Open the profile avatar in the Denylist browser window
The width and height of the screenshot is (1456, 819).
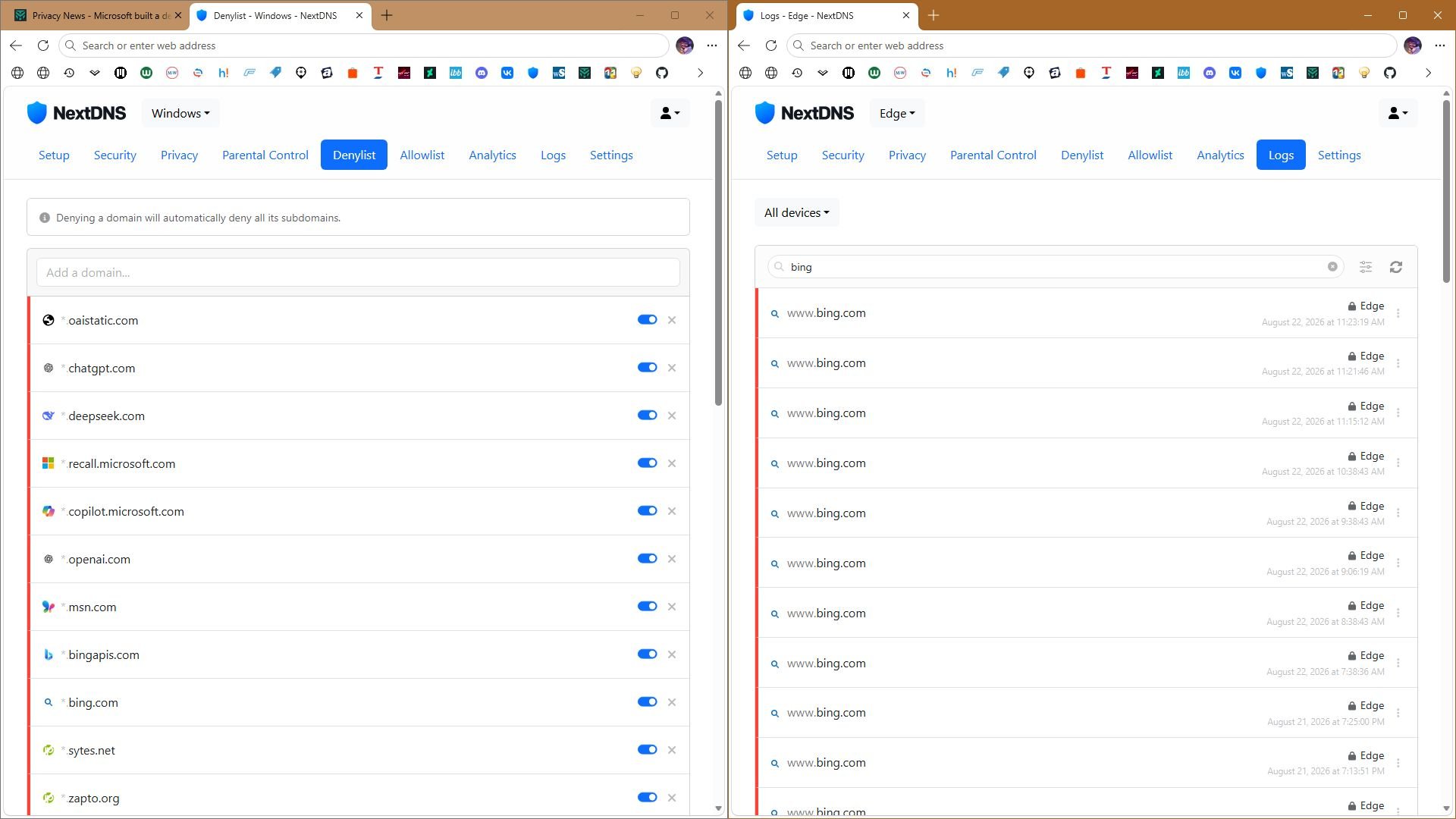pyautogui.click(x=685, y=45)
